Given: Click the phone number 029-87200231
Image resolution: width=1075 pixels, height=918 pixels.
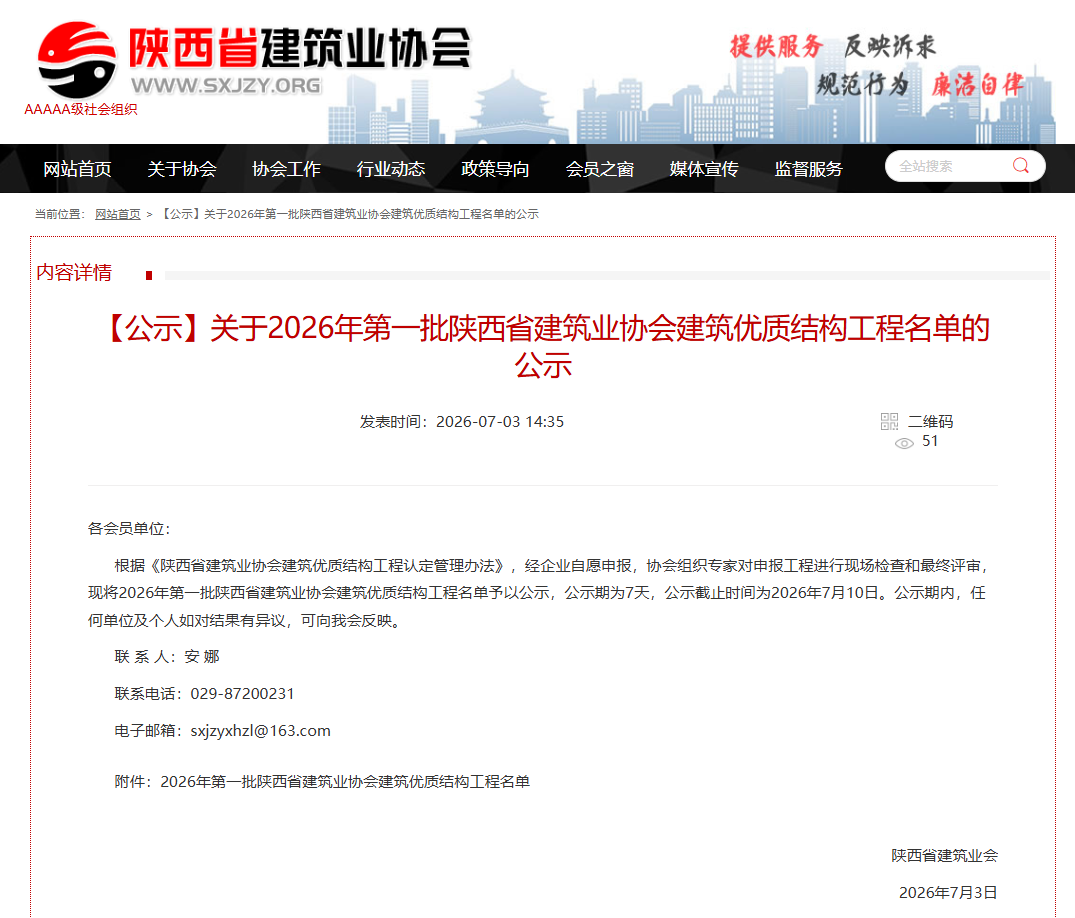Looking at the screenshot, I should pos(243,694).
